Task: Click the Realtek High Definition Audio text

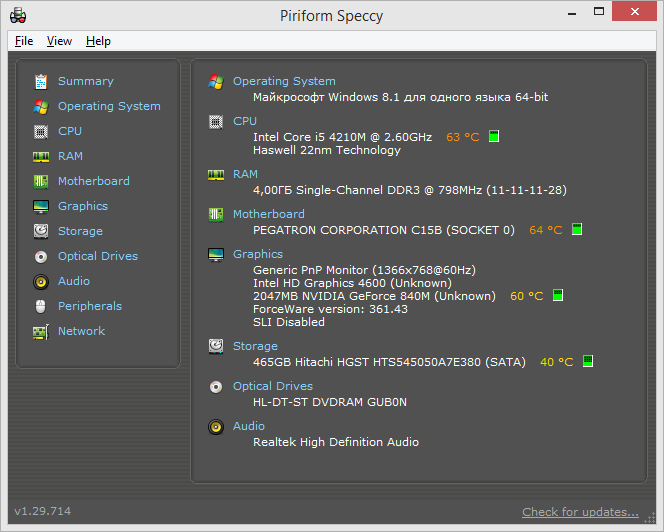Action: click(x=336, y=442)
